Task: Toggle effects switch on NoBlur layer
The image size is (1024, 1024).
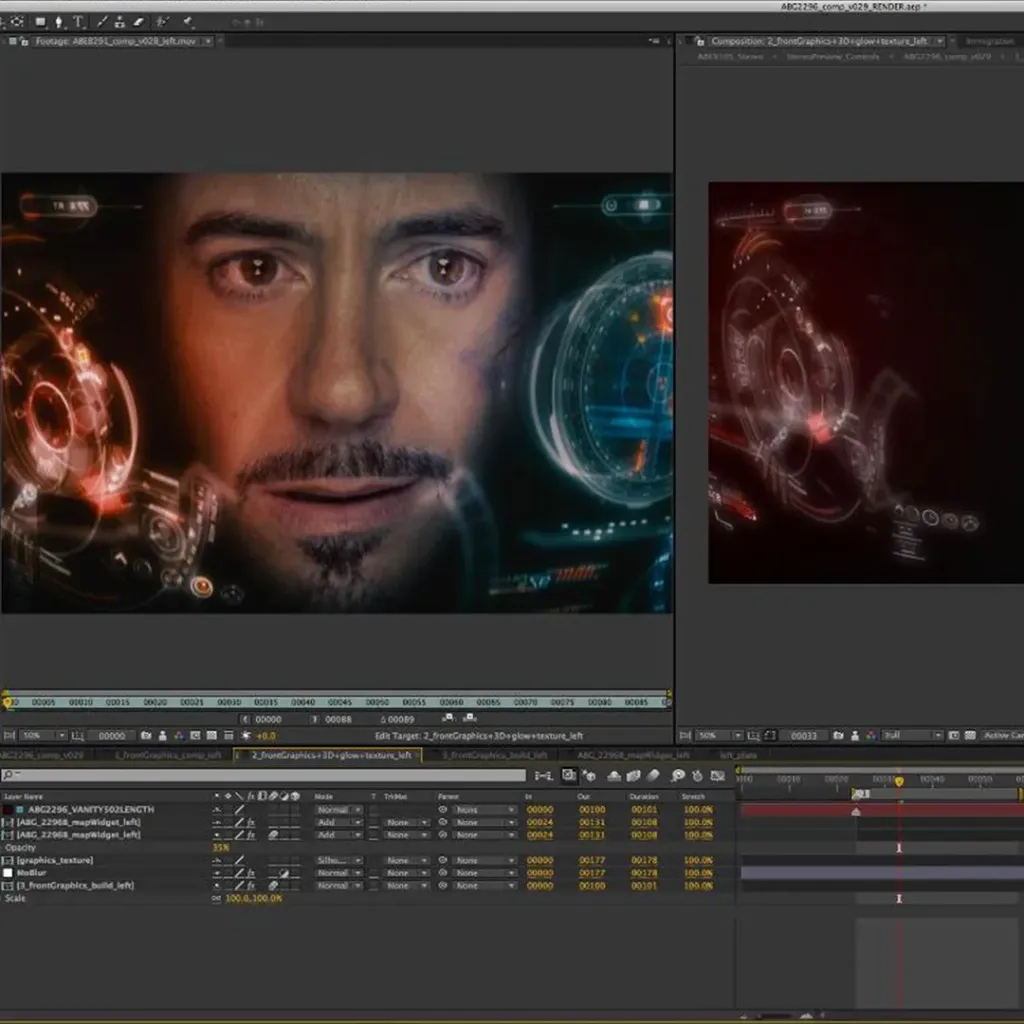Action: [251, 873]
